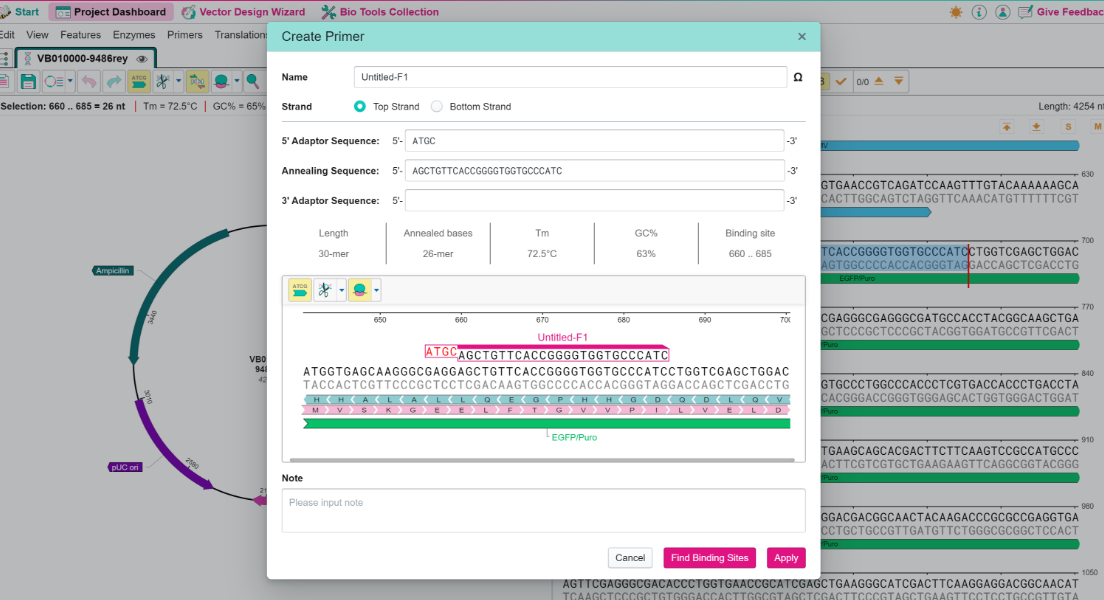1104x600 pixels.
Task: Click the Undo arrow in the main toolbar
Action: pos(89,82)
